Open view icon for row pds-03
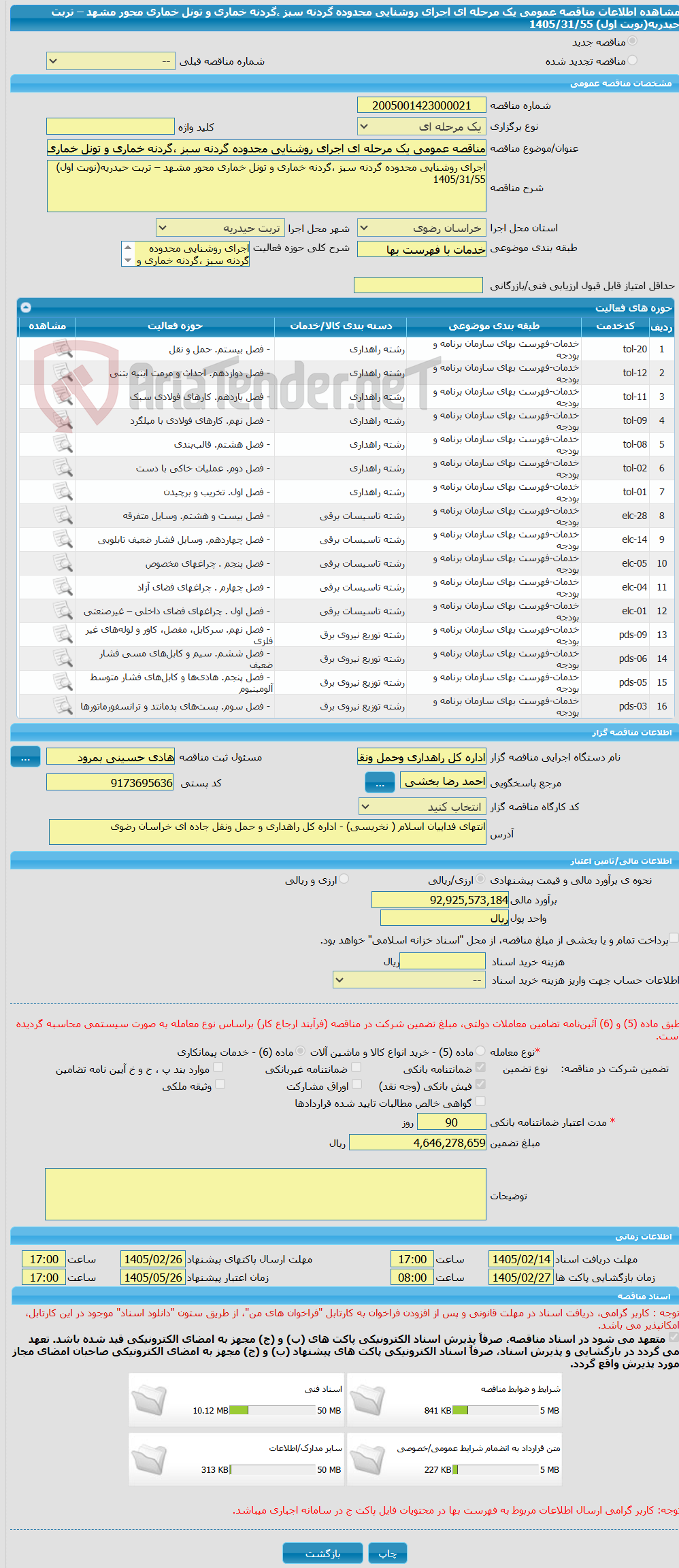Viewport: 679px width, 1568px height. pos(63,706)
